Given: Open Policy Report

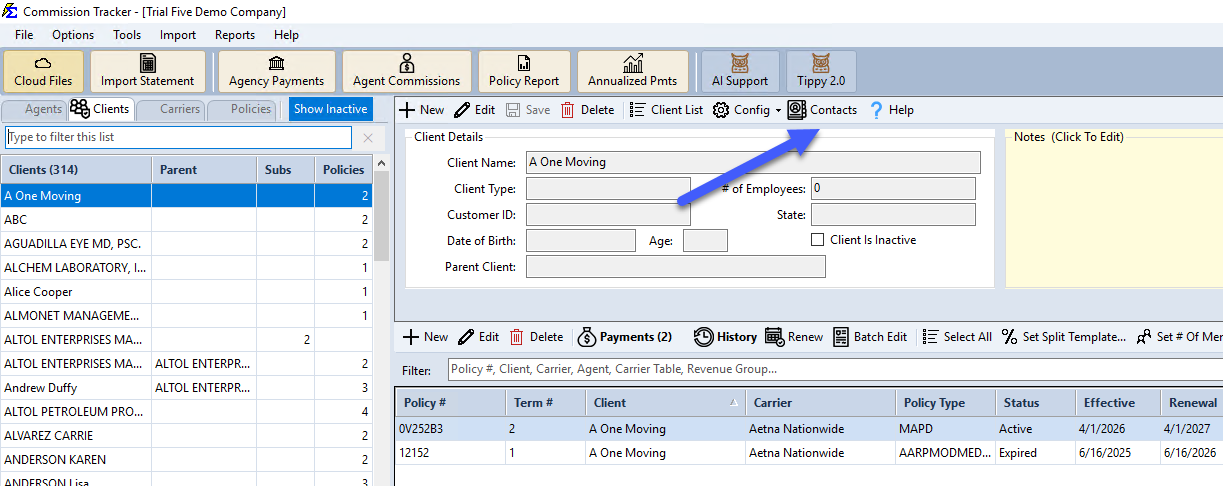Looking at the screenshot, I should click(524, 71).
